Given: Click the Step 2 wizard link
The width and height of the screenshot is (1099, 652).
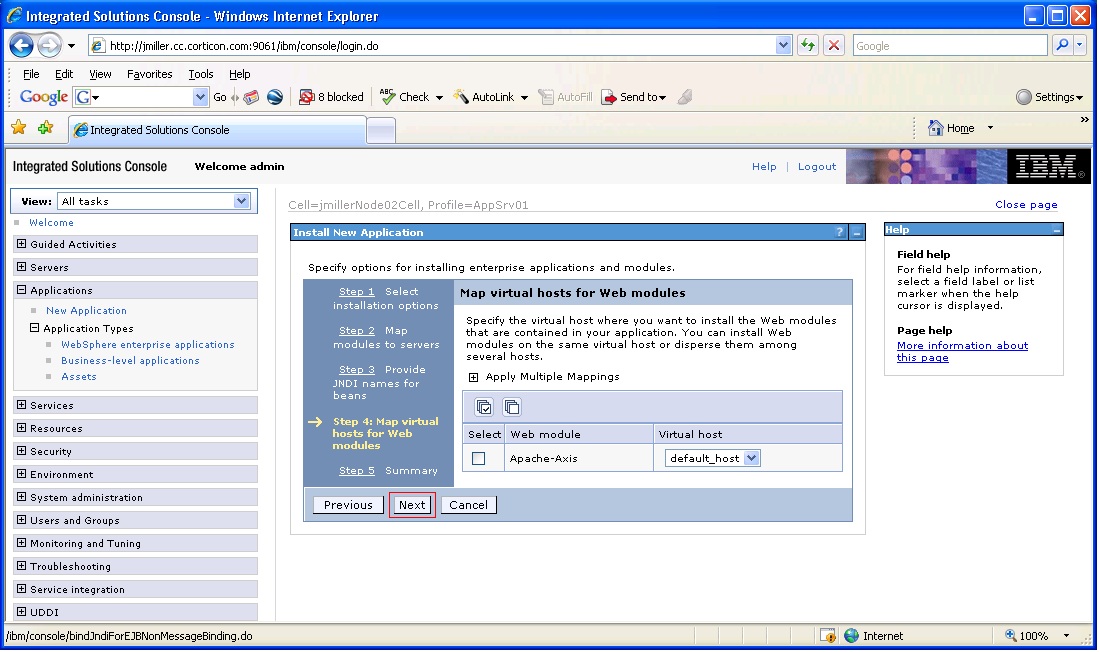Looking at the screenshot, I should click(357, 331).
